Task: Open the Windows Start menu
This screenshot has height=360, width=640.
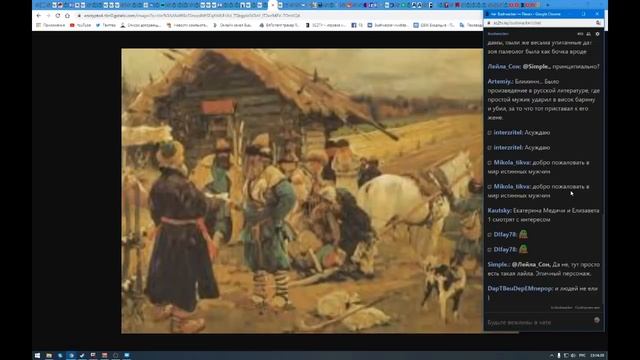Action: click(38, 356)
